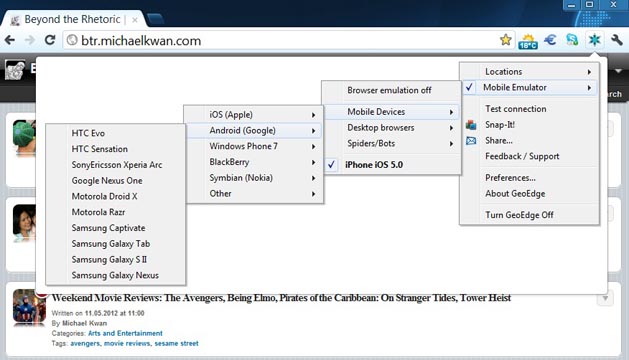
Task: Expand the Windows Phone 7 submenu arrow
Action: click(x=313, y=146)
